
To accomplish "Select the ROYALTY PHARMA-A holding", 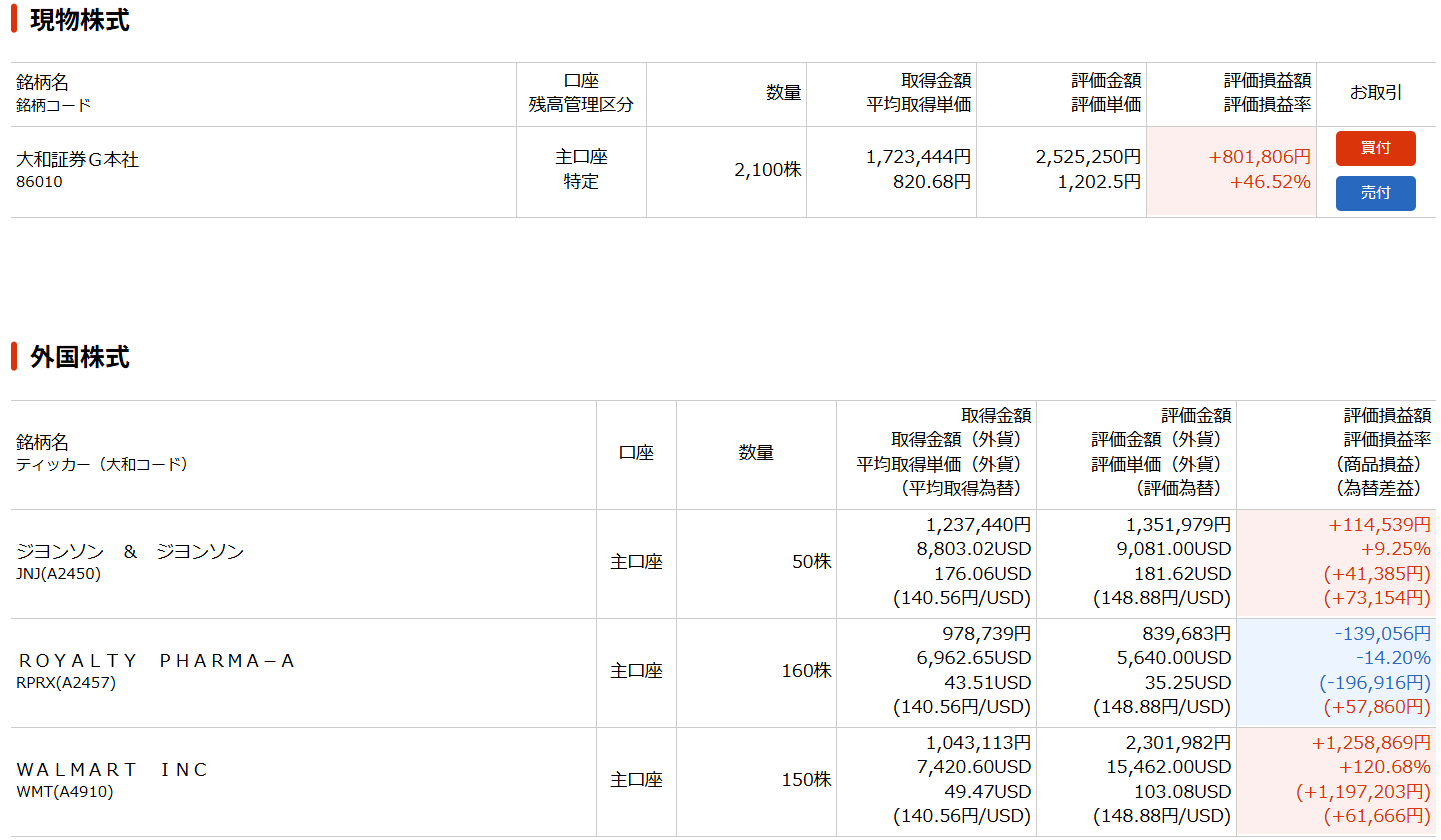I will coord(156,661).
